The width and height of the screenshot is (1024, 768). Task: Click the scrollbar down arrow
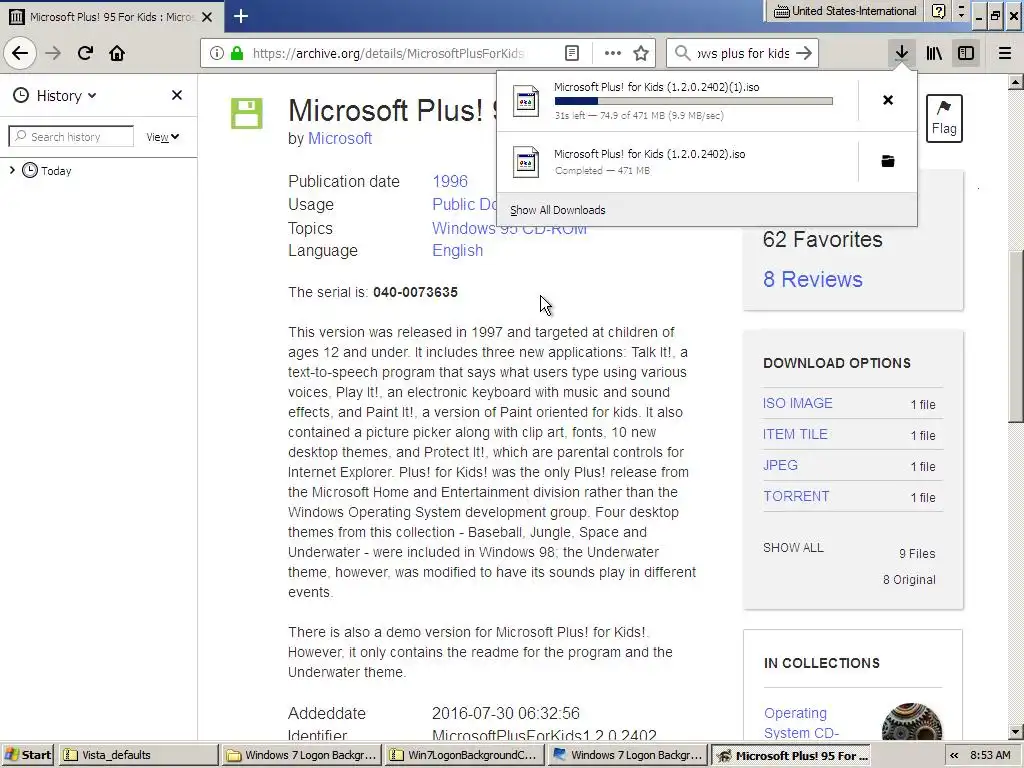1015,733
